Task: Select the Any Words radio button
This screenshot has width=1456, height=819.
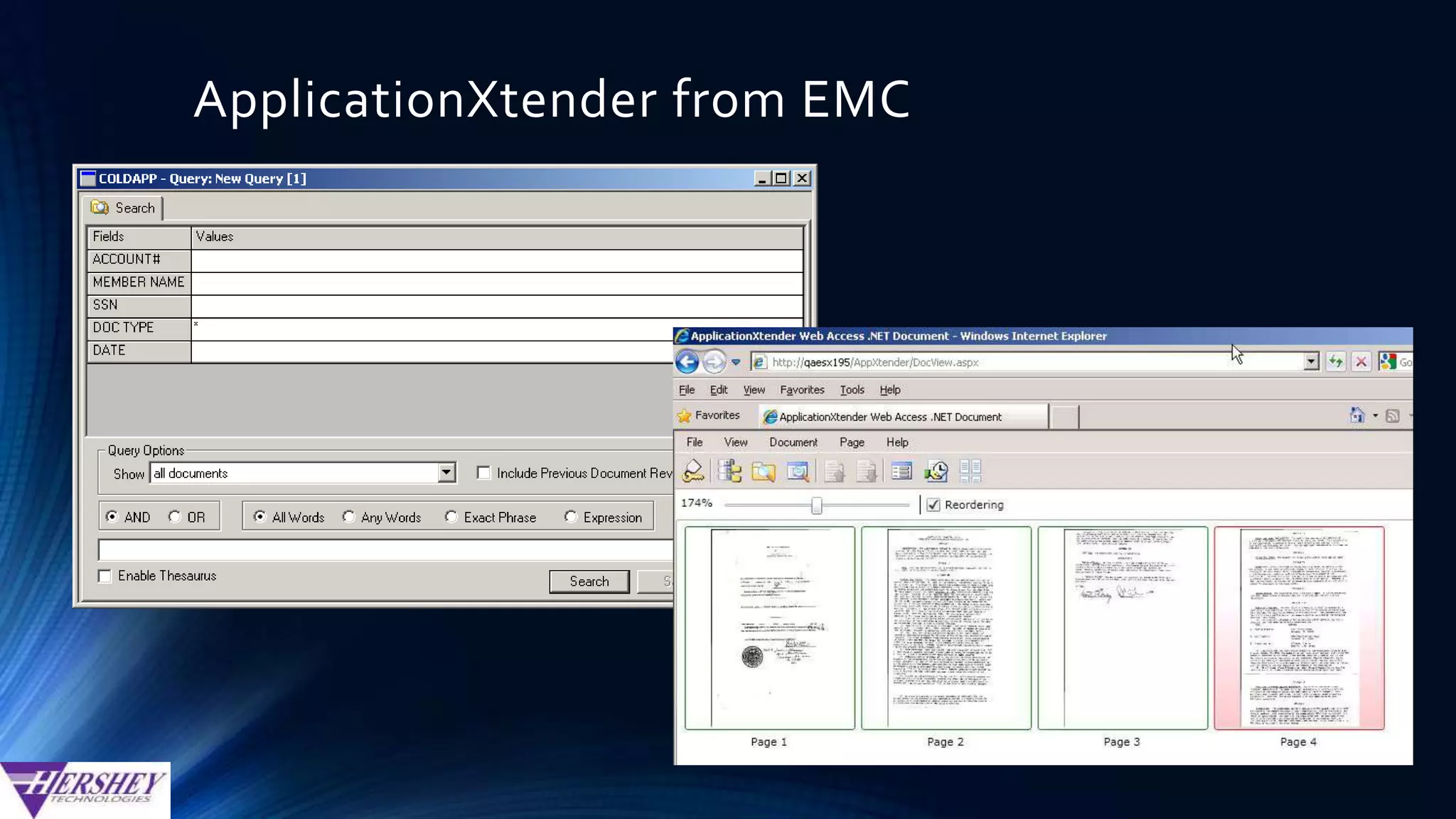Action: click(348, 517)
